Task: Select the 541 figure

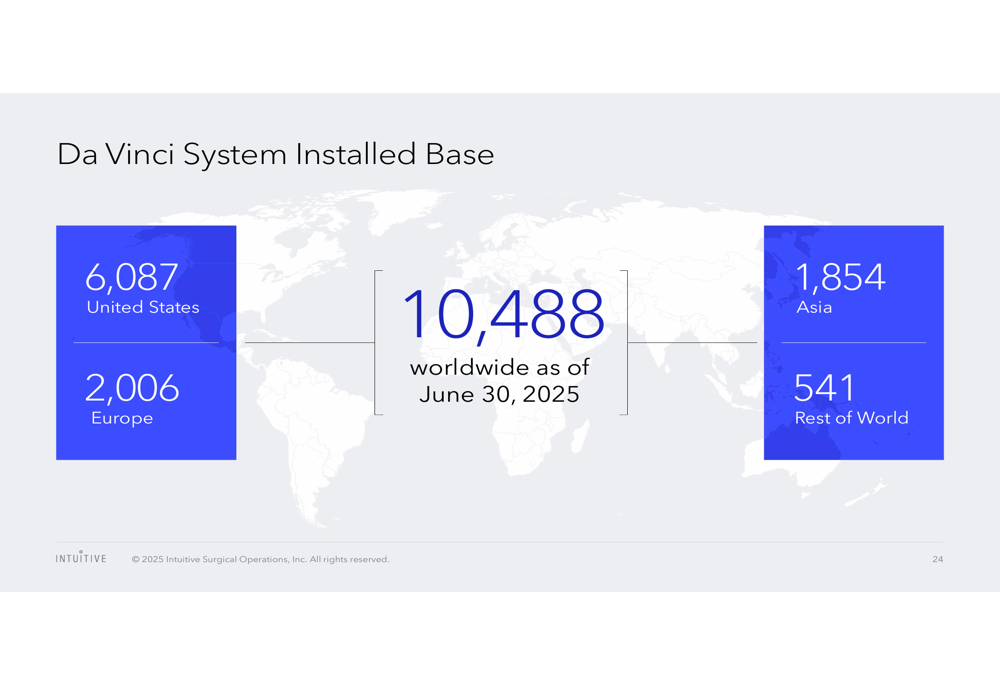Action: 824,388
